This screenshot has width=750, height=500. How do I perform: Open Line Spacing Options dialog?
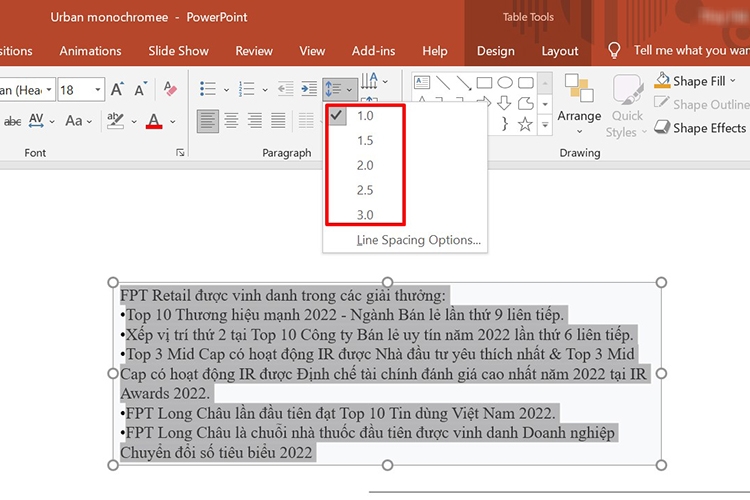419,240
